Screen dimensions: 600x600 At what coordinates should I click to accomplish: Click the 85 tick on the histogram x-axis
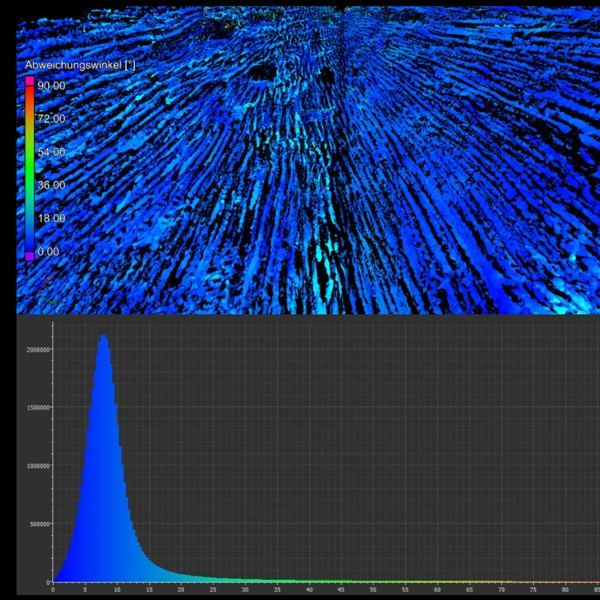pos(597,589)
